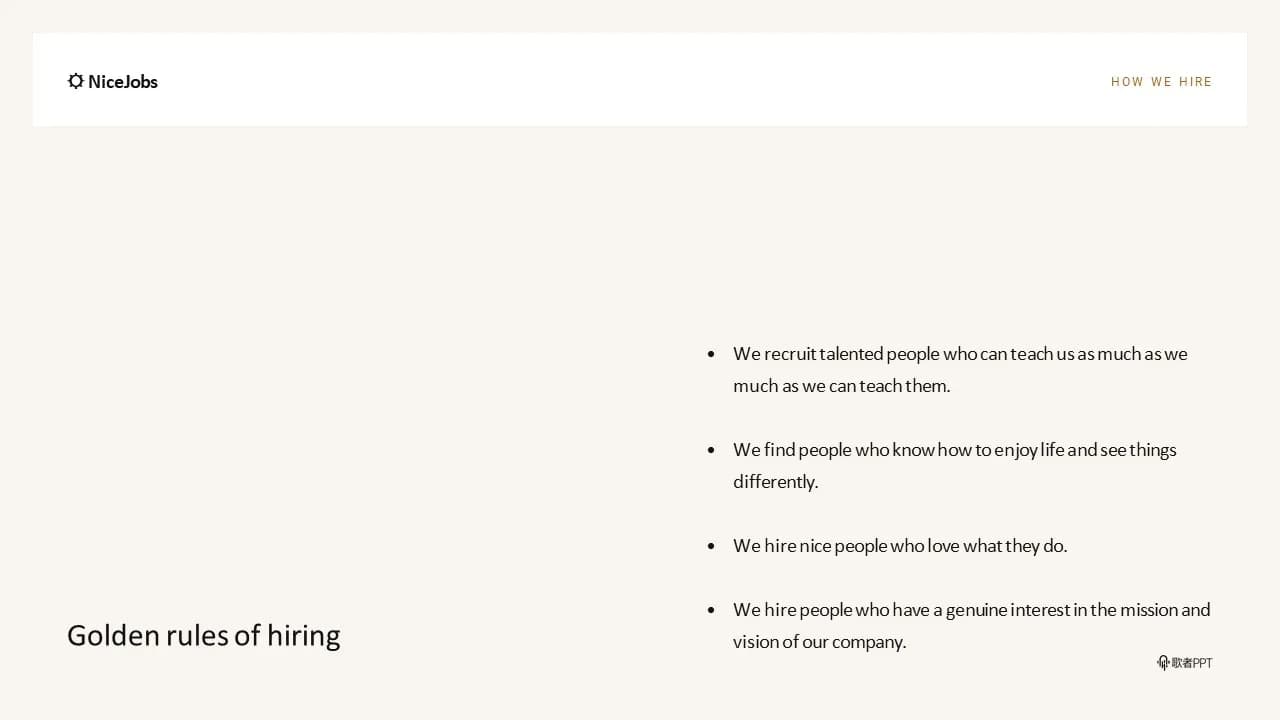
Task: Click the 歌者PPT watermark microphone icon
Action: pyautogui.click(x=1164, y=662)
